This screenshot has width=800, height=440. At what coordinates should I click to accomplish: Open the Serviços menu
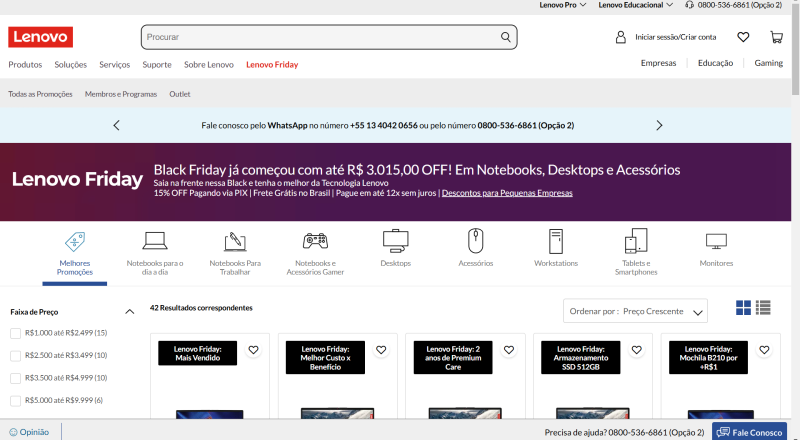114,64
